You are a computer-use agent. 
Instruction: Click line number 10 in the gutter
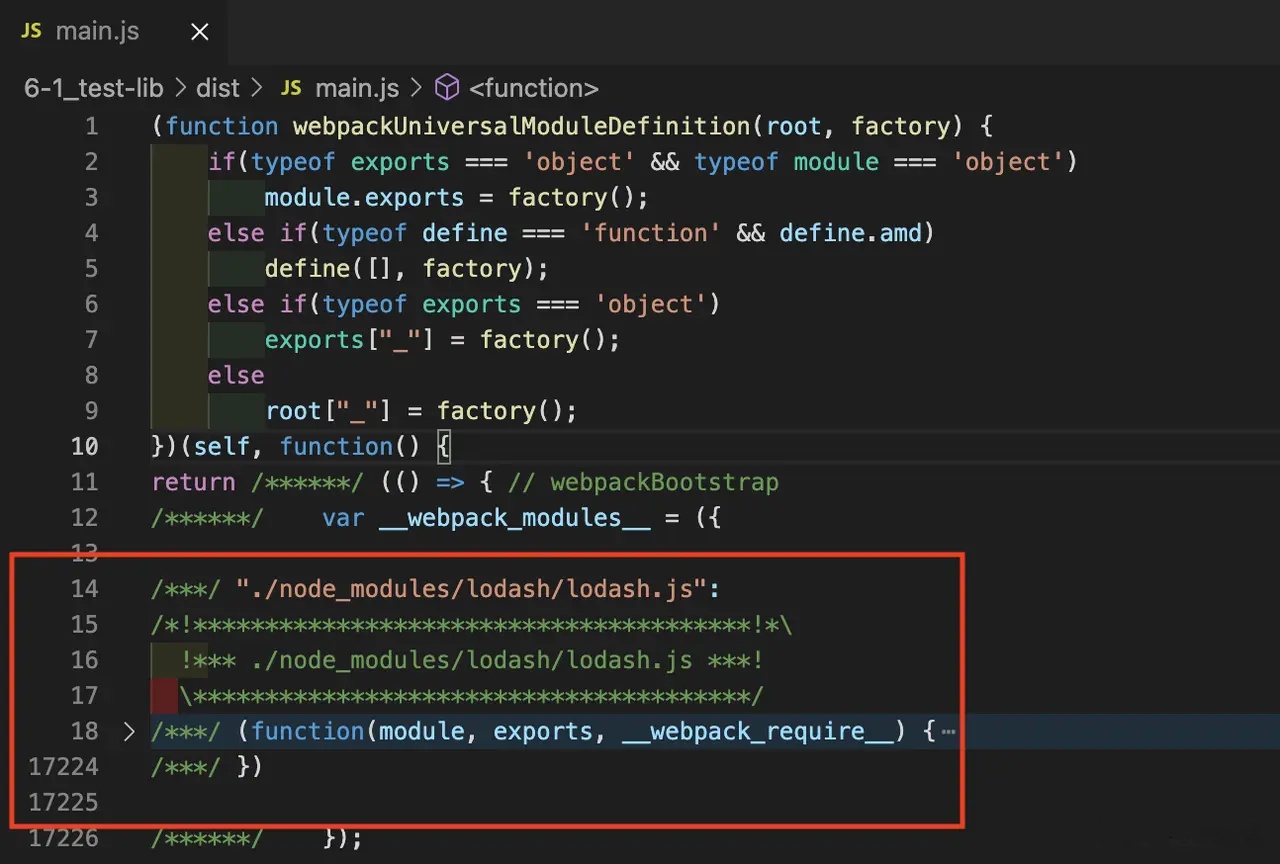click(x=85, y=446)
